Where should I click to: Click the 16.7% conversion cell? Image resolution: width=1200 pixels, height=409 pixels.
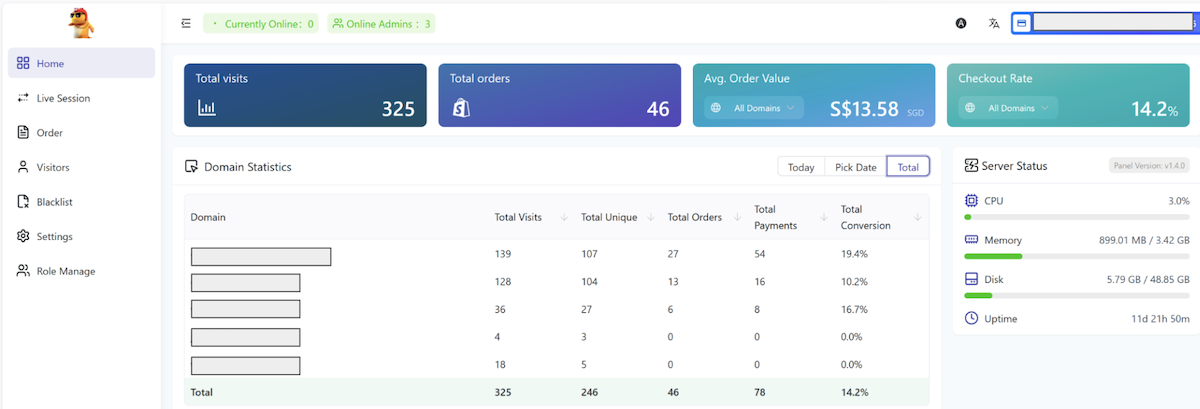pos(854,310)
